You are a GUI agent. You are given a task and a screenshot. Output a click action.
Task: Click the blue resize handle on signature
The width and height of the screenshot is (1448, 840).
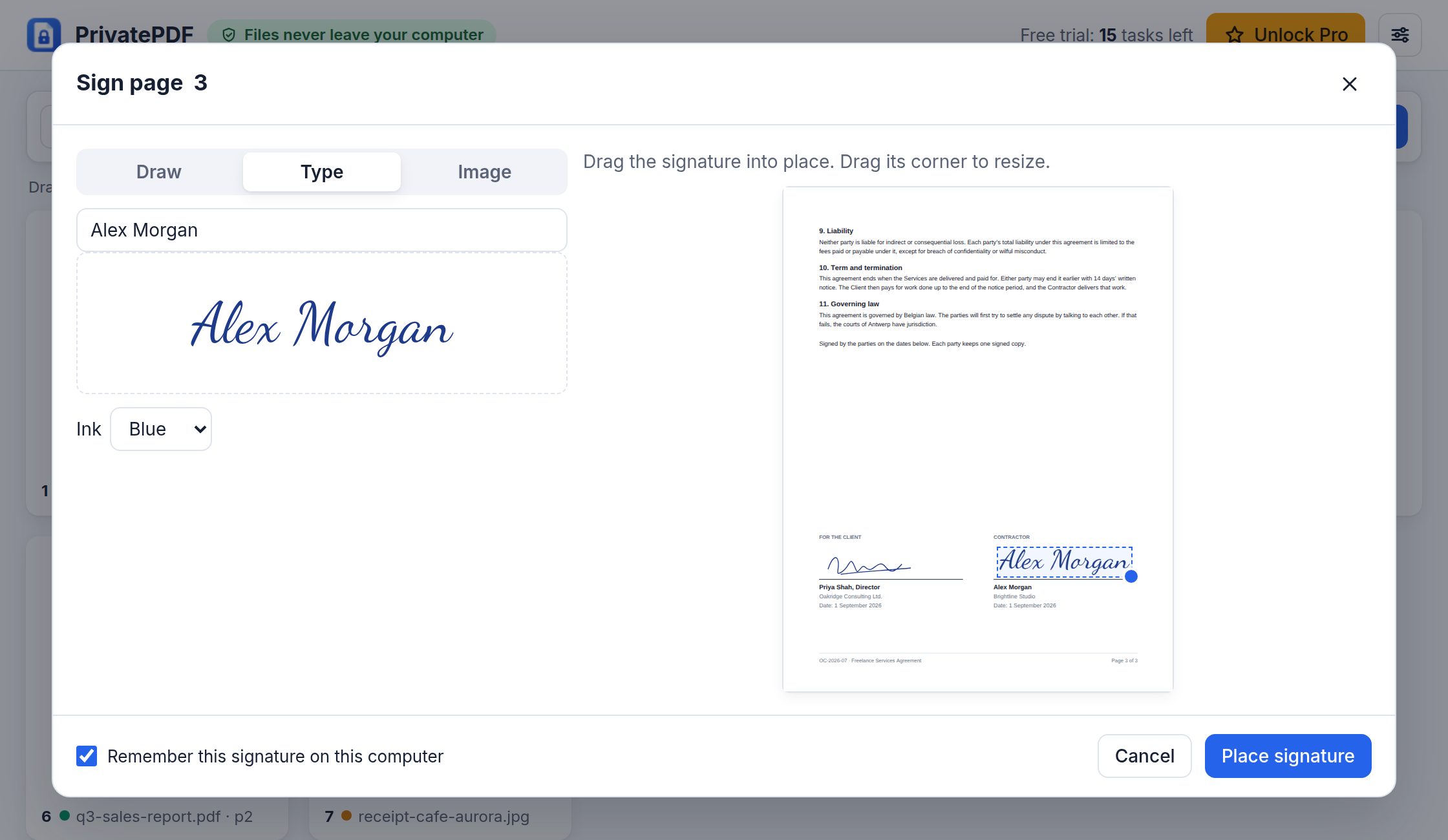point(1131,576)
